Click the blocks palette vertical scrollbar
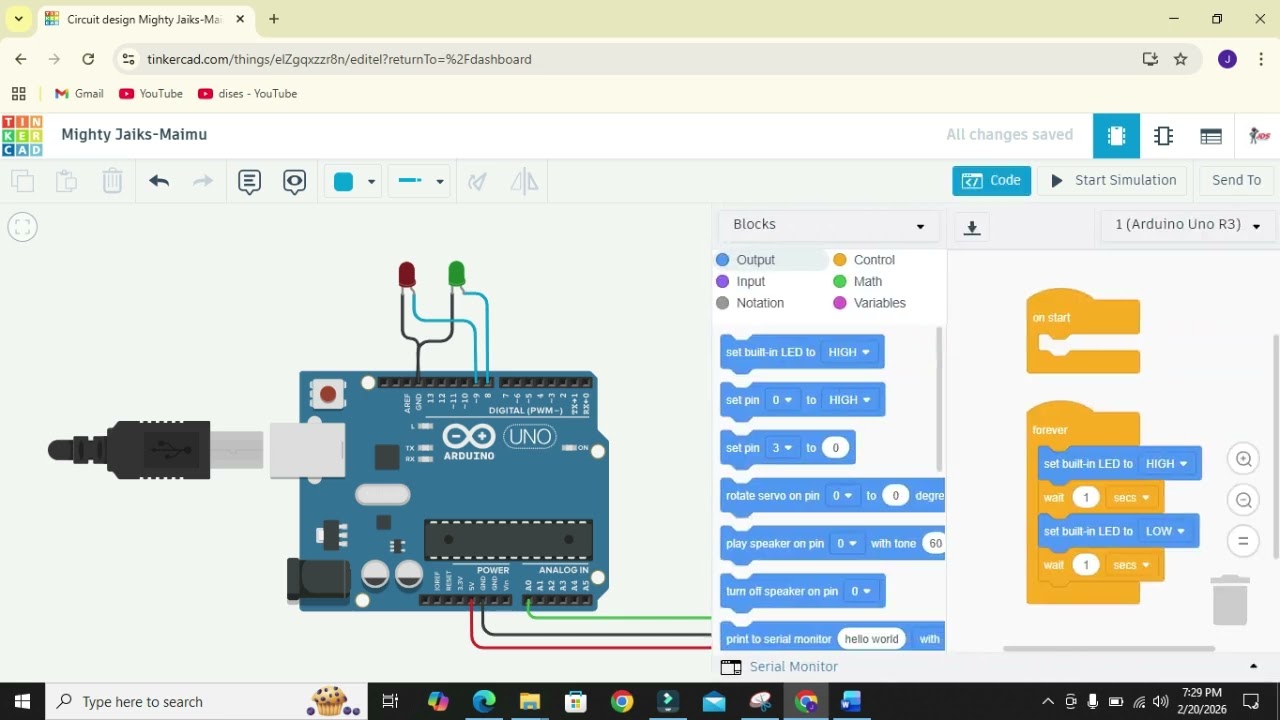Image resolution: width=1280 pixels, height=720 pixels. coord(939,400)
